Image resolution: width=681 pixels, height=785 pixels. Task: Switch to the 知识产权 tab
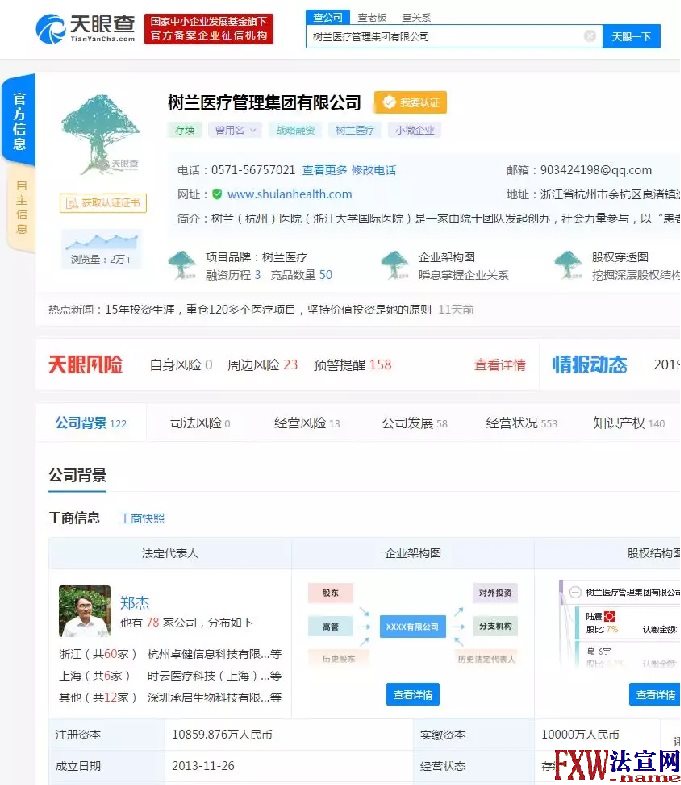coord(629,423)
